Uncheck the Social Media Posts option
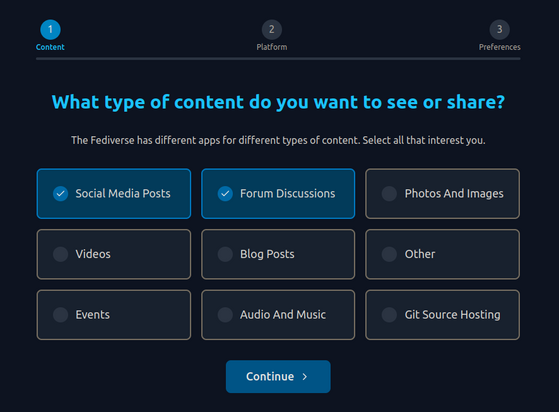Viewport: 559px width, 412px height. [x=114, y=194]
